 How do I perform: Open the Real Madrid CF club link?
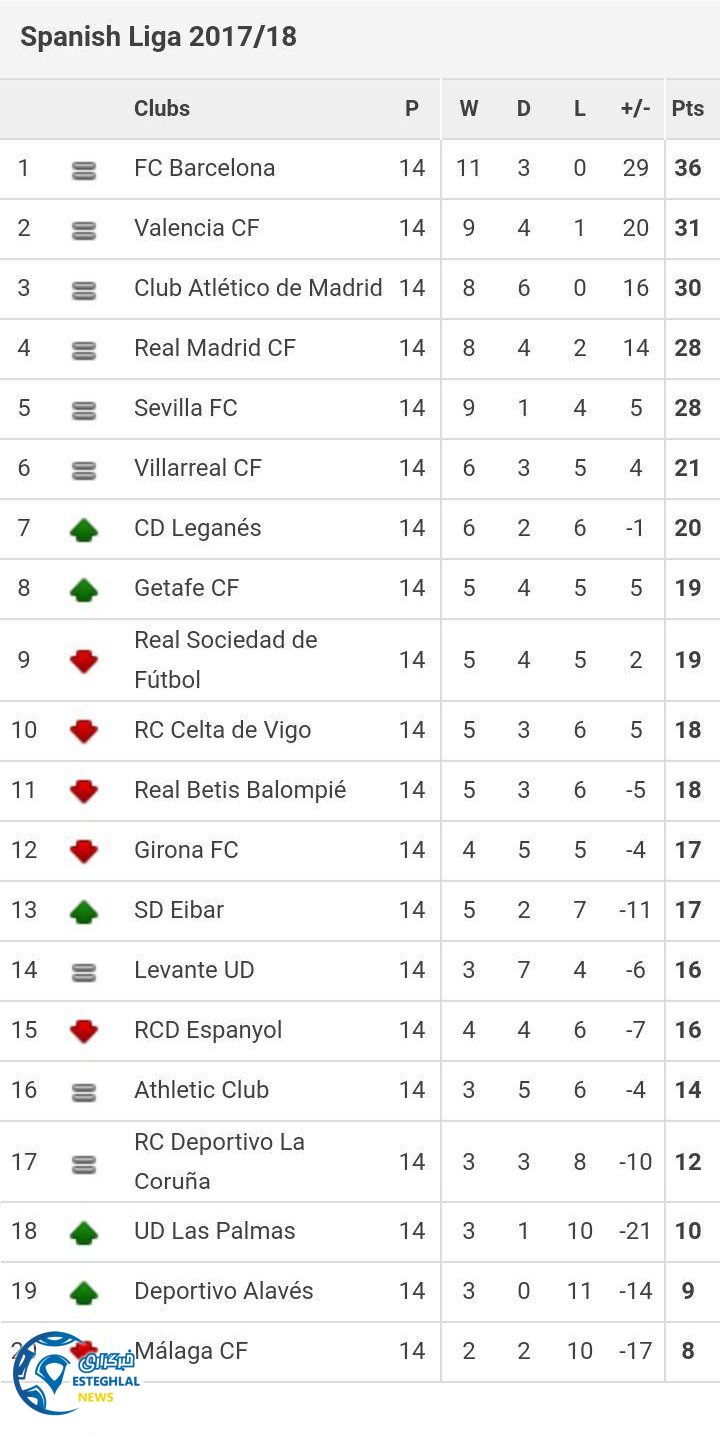[x=215, y=348]
